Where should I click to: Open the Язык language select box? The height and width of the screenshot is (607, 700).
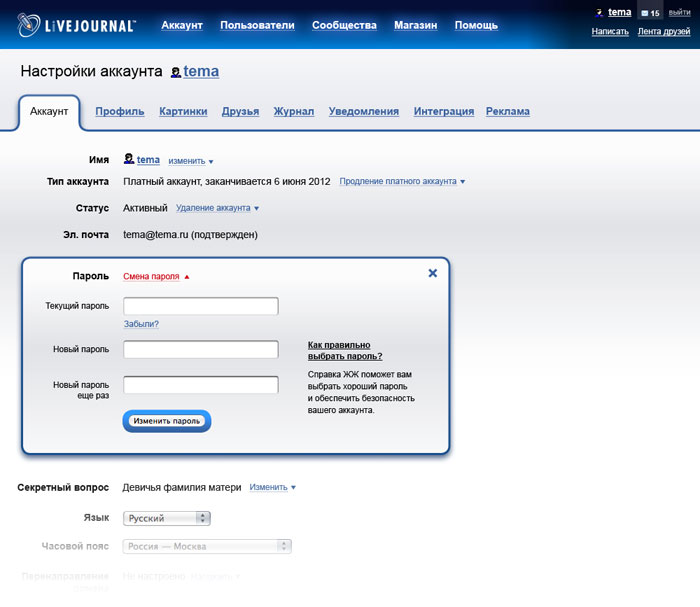167,518
